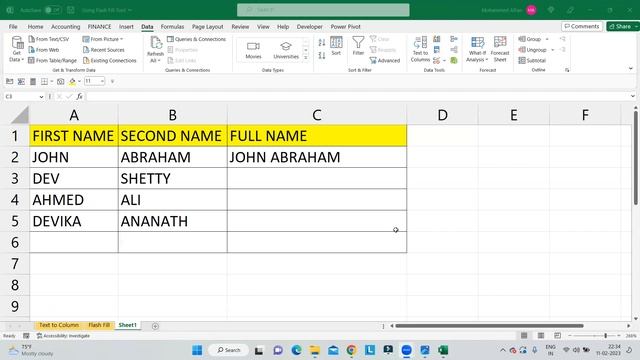
Task: Open Windows Start menu
Action: click(197, 350)
